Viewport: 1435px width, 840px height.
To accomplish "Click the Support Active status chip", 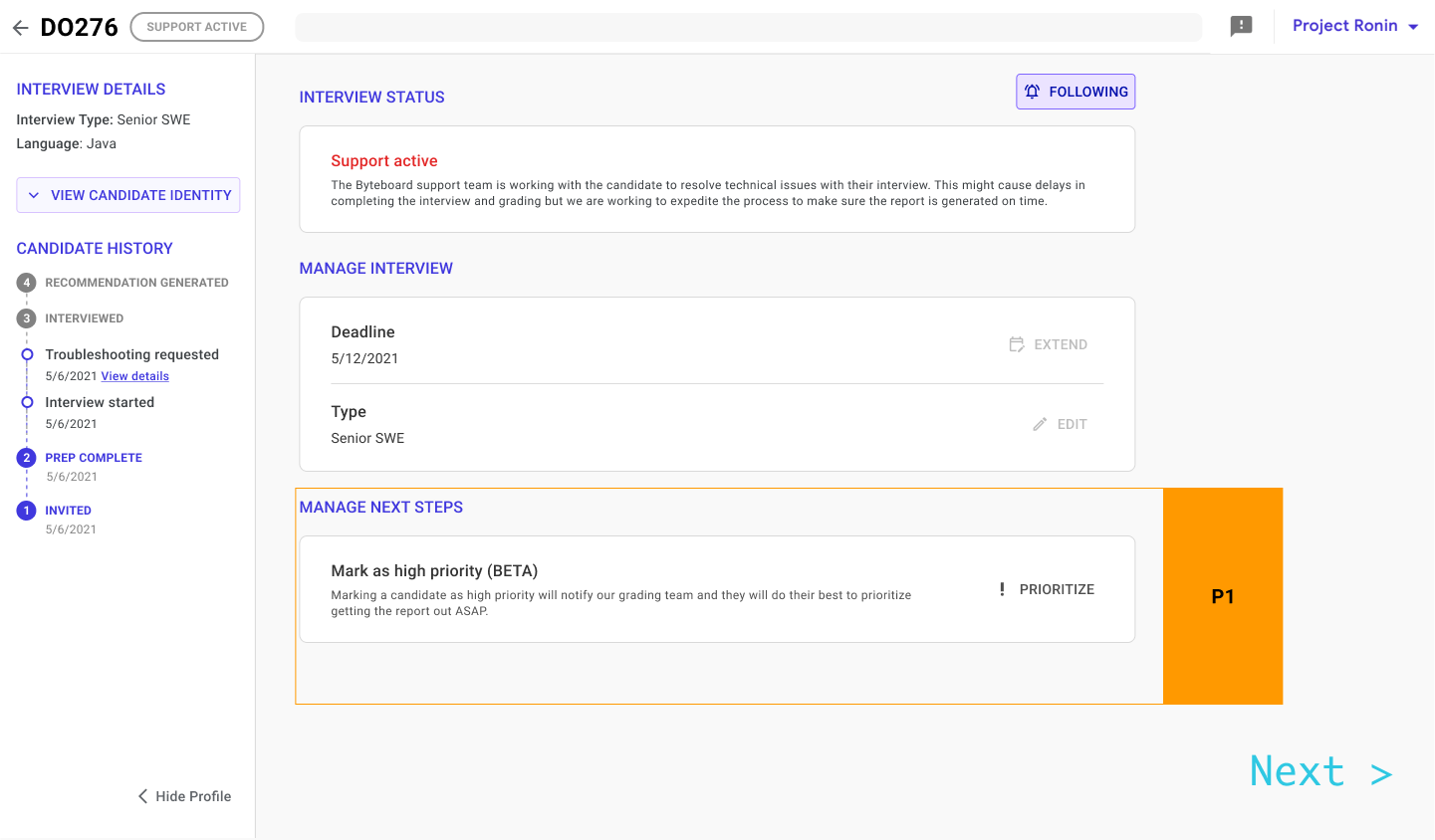I will 197,27.
